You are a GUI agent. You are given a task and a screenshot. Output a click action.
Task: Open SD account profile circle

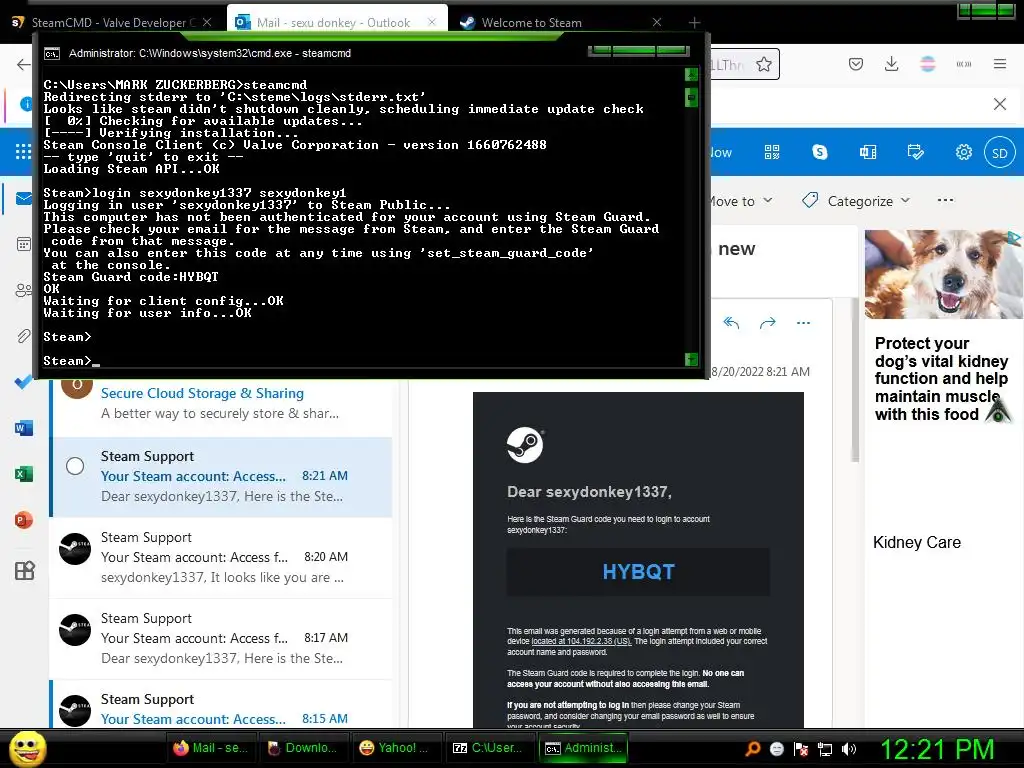click(1000, 153)
